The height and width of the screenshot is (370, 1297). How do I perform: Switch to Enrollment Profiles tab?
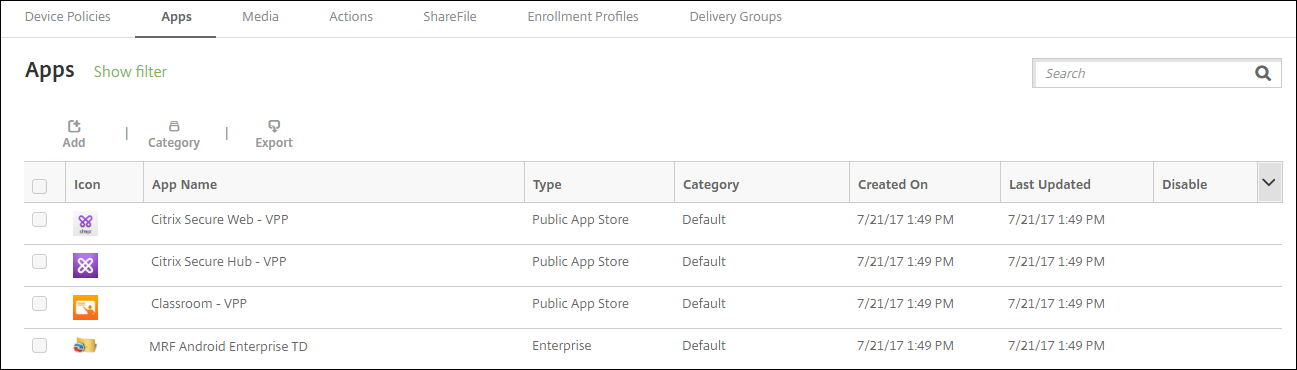583,17
